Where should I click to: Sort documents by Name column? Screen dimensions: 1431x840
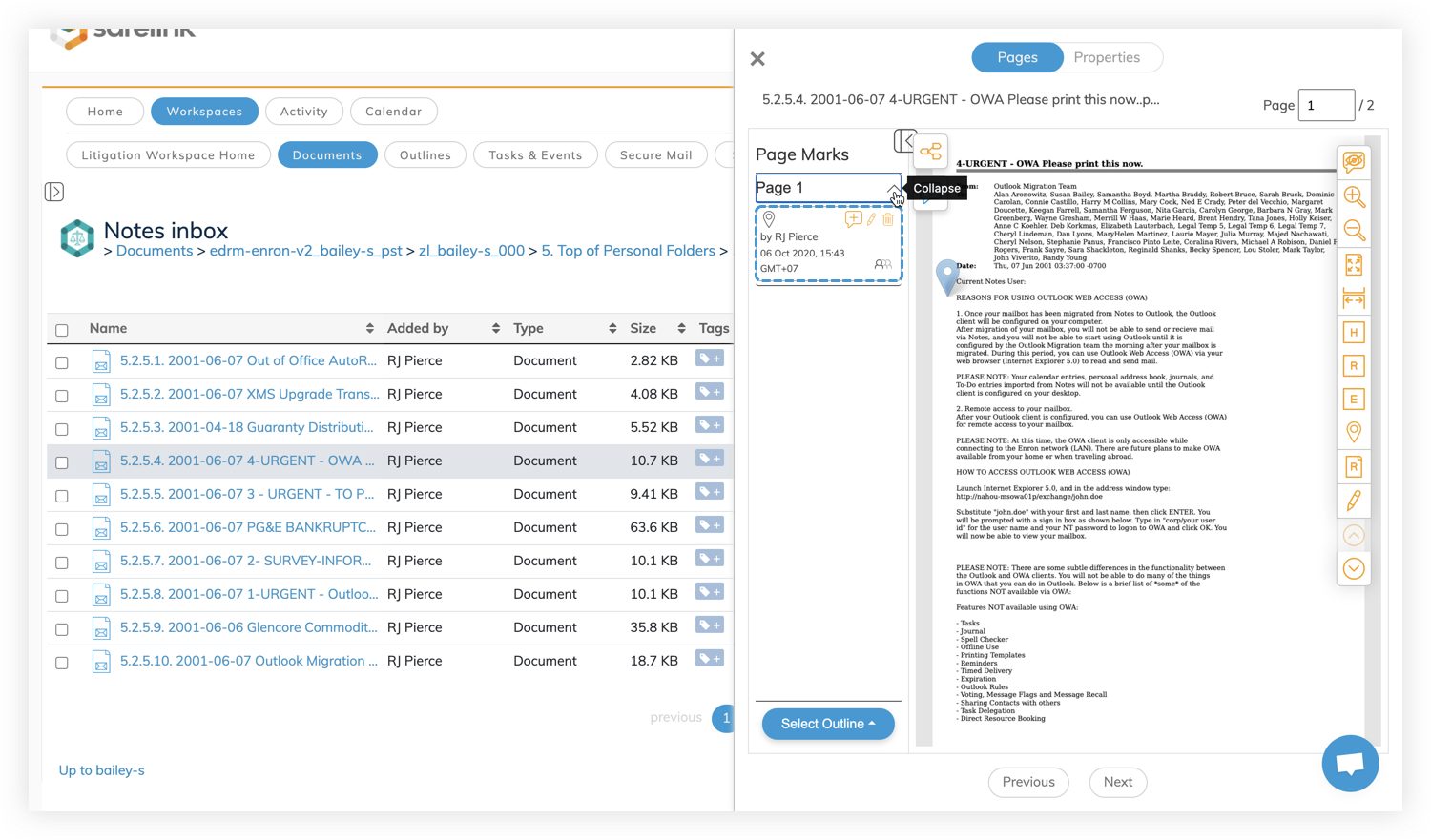(369, 328)
